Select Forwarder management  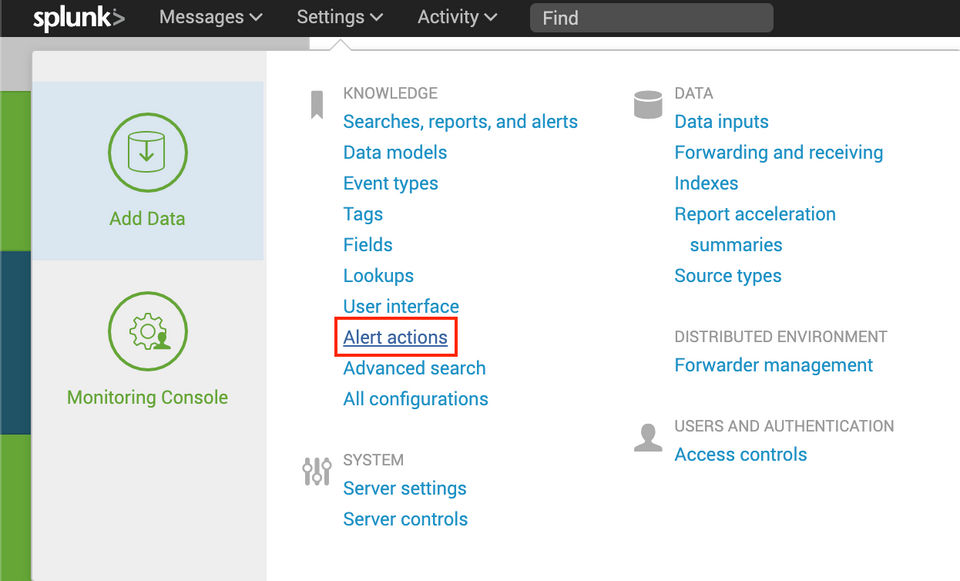coord(773,366)
